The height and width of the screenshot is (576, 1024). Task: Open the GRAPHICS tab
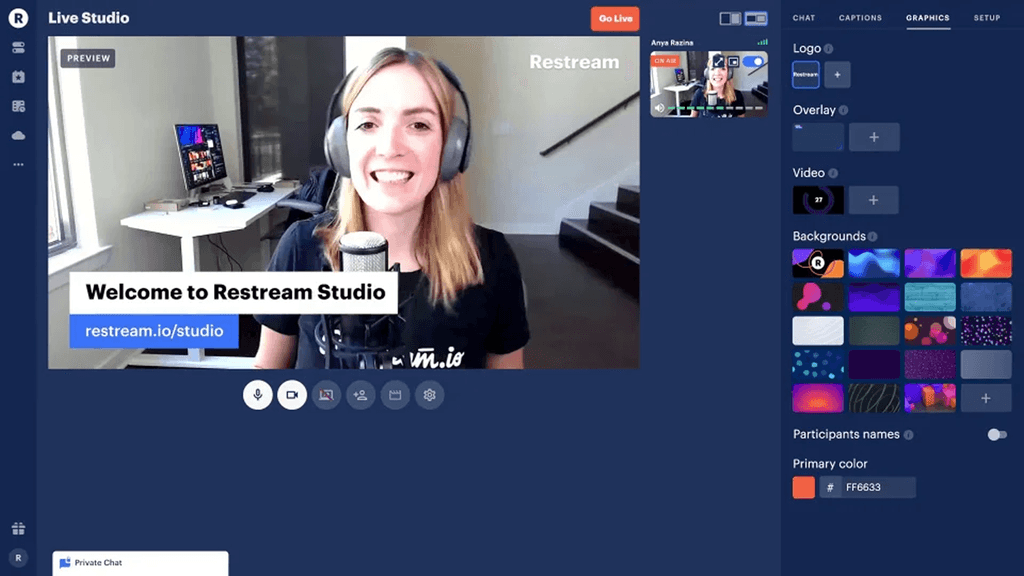click(927, 17)
